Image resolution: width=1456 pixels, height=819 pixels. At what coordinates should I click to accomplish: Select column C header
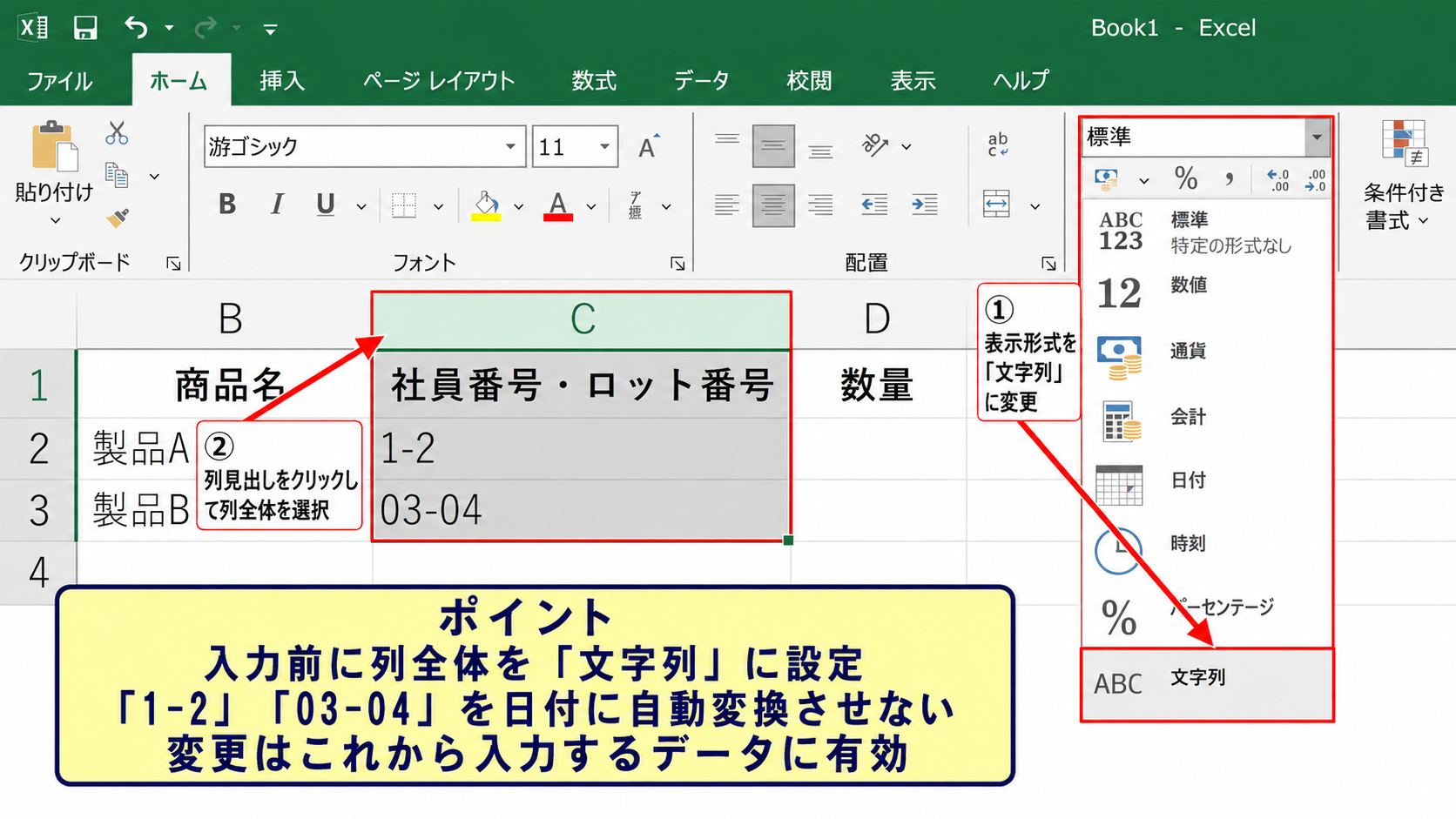tap(582, 319)
